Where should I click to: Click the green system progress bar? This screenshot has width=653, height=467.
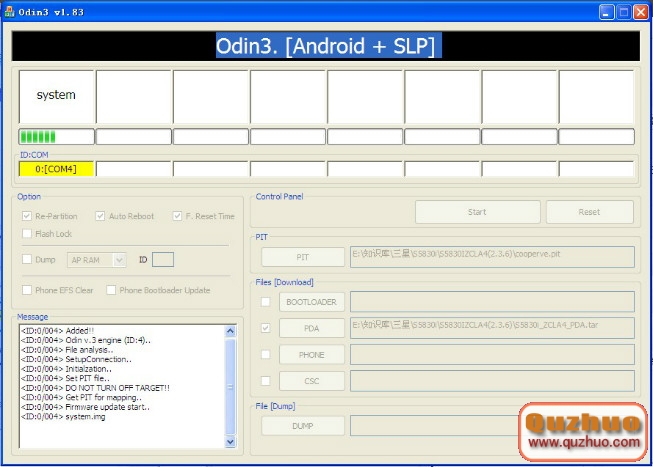56,137
